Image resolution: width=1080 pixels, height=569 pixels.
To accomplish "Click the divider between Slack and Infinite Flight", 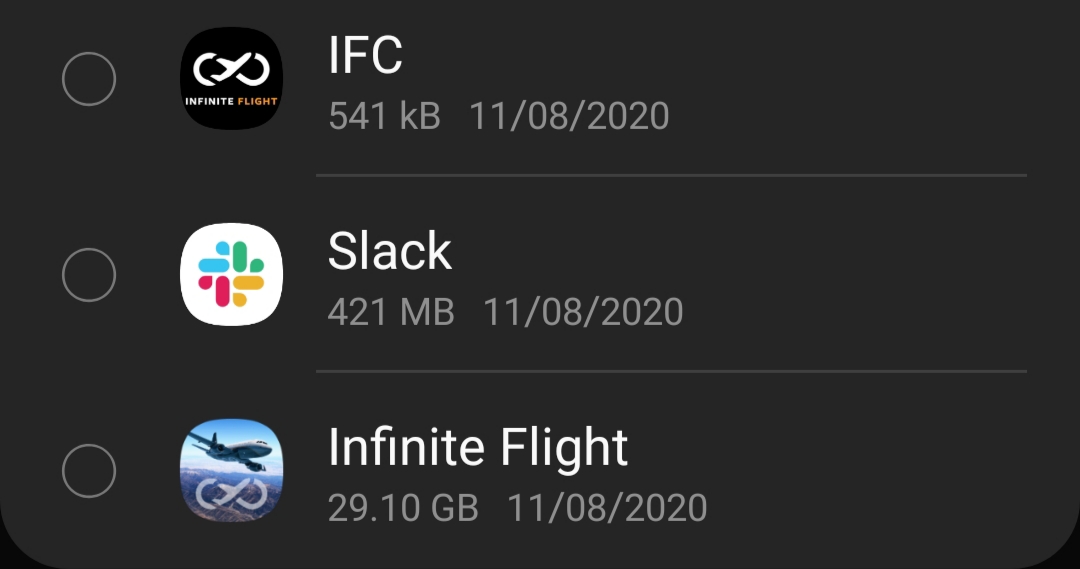I will tap(670, 371).
